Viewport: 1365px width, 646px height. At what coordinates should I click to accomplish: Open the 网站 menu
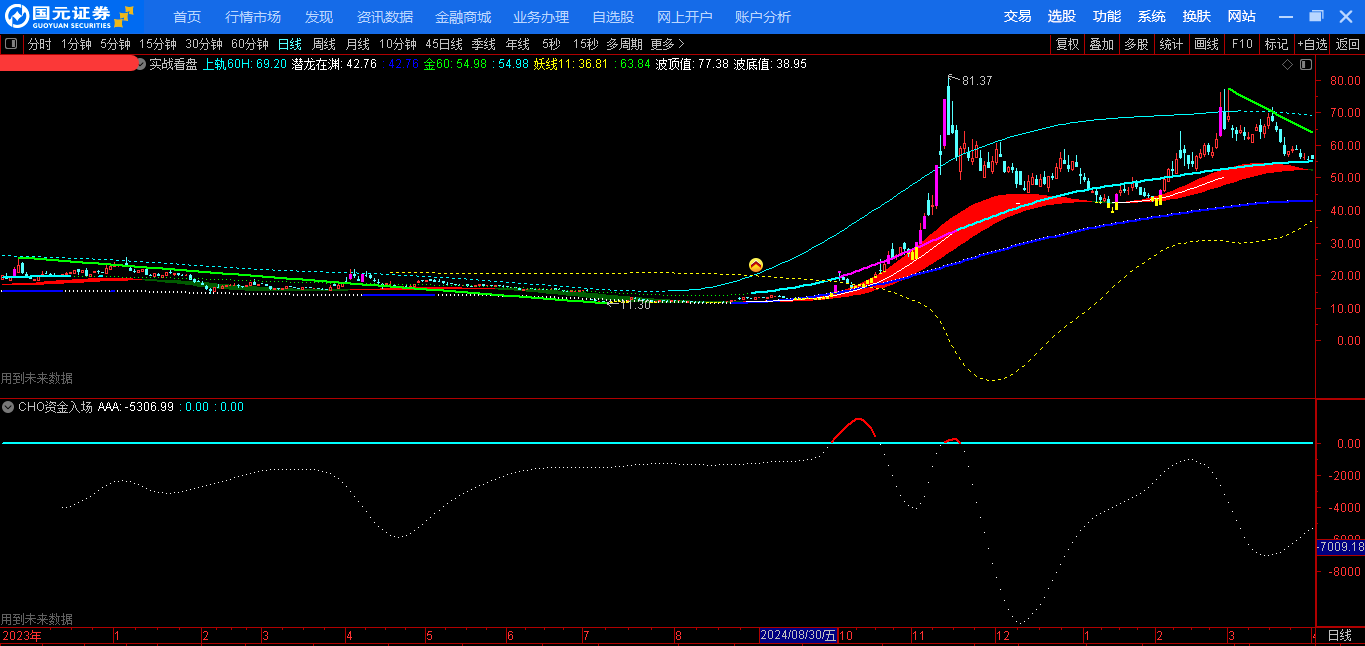click(x=1242, y=16)
